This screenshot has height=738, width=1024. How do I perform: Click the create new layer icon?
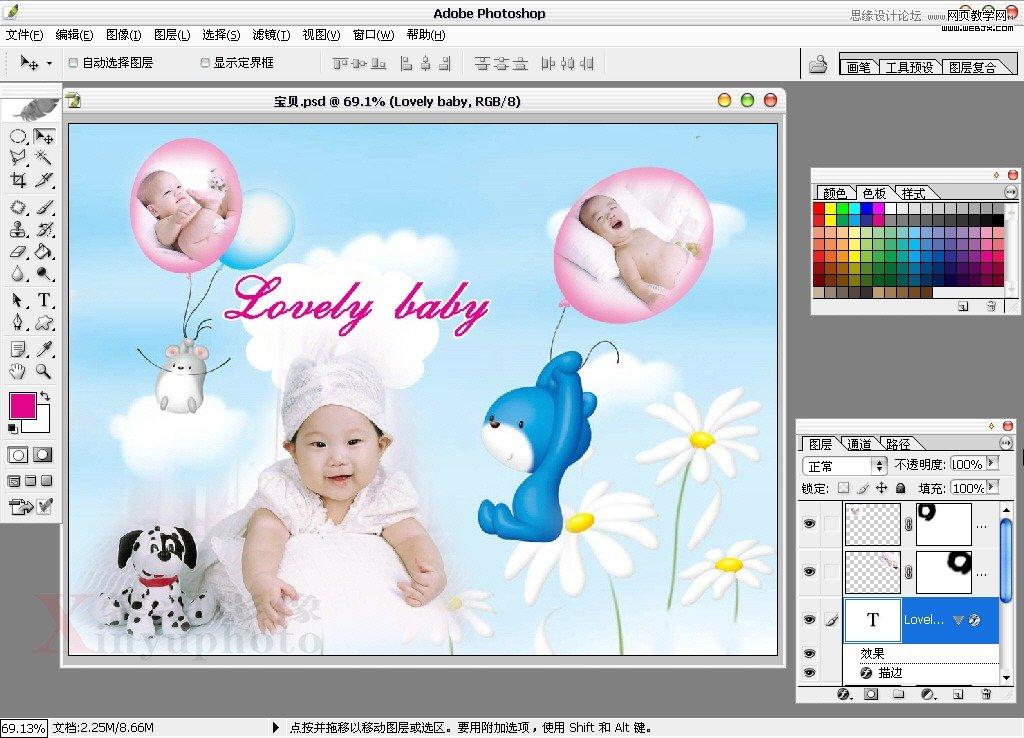click(956, 692)
